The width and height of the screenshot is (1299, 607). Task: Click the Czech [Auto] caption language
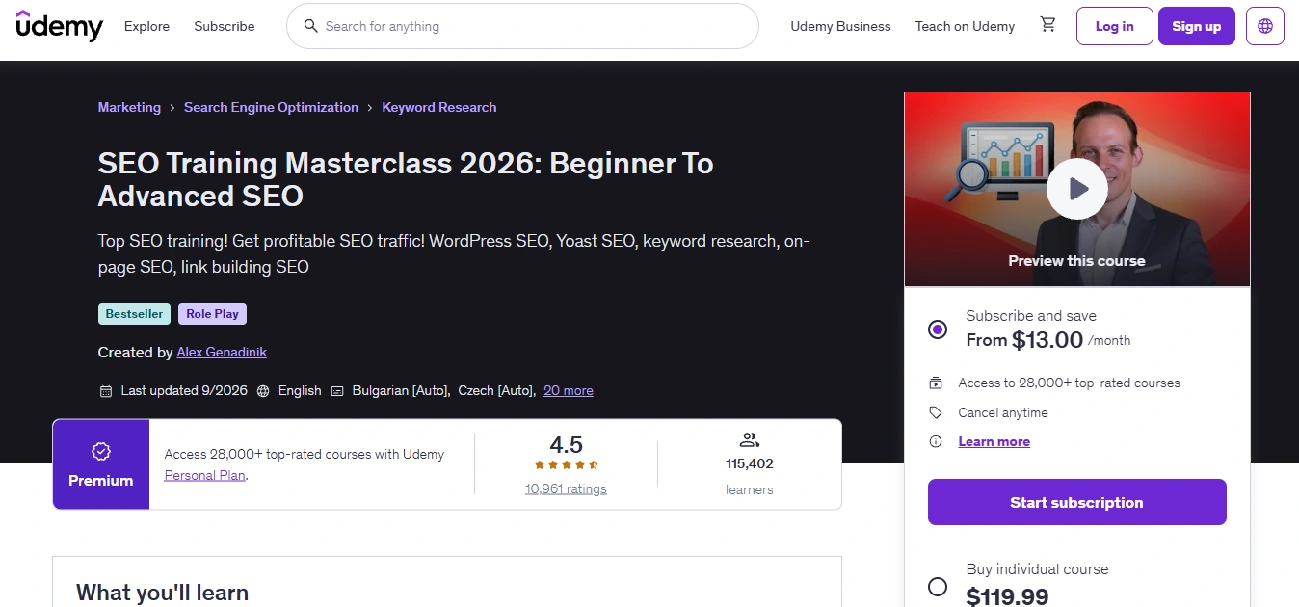(x=497, y=391)
